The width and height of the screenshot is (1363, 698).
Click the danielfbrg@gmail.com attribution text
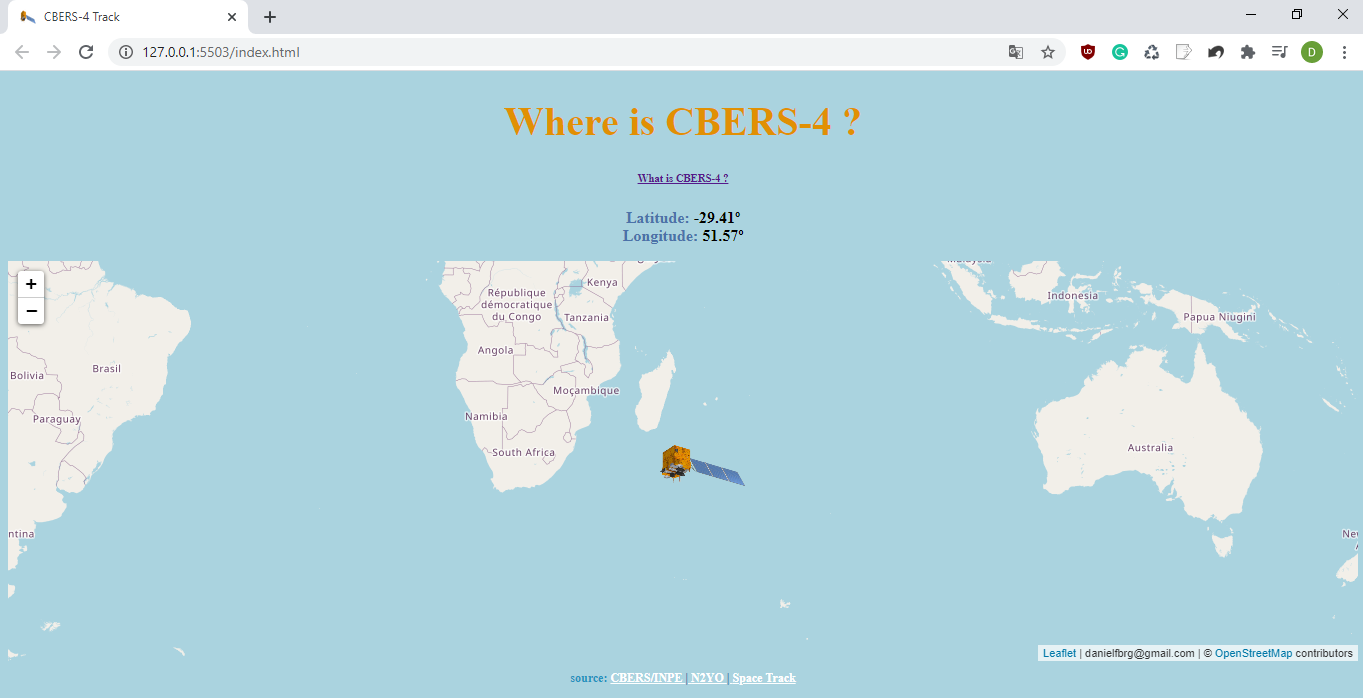[x=1139, y=653]
